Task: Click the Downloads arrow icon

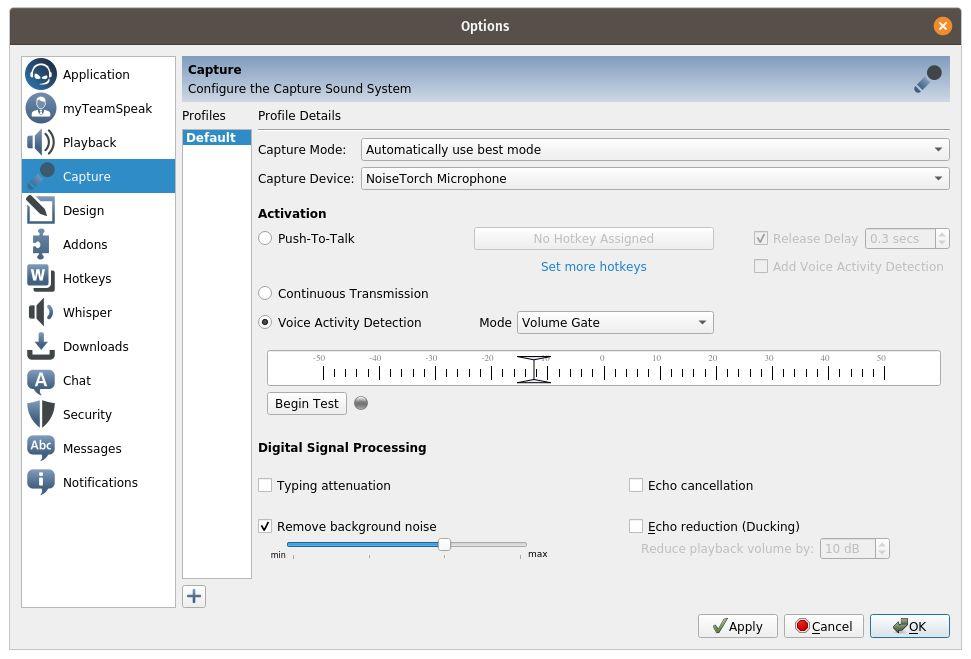Action: click(41, 346)
